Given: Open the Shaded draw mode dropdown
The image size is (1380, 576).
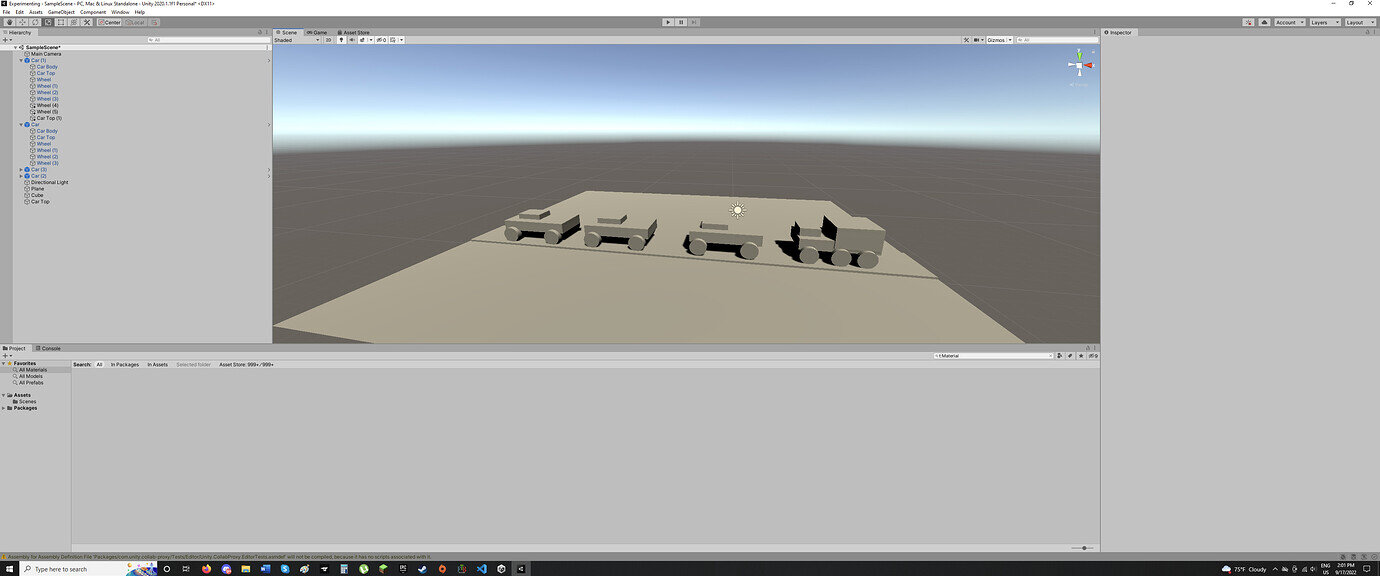Looking at the screenshot, I should pyautogui.click(x=295, y=40).
